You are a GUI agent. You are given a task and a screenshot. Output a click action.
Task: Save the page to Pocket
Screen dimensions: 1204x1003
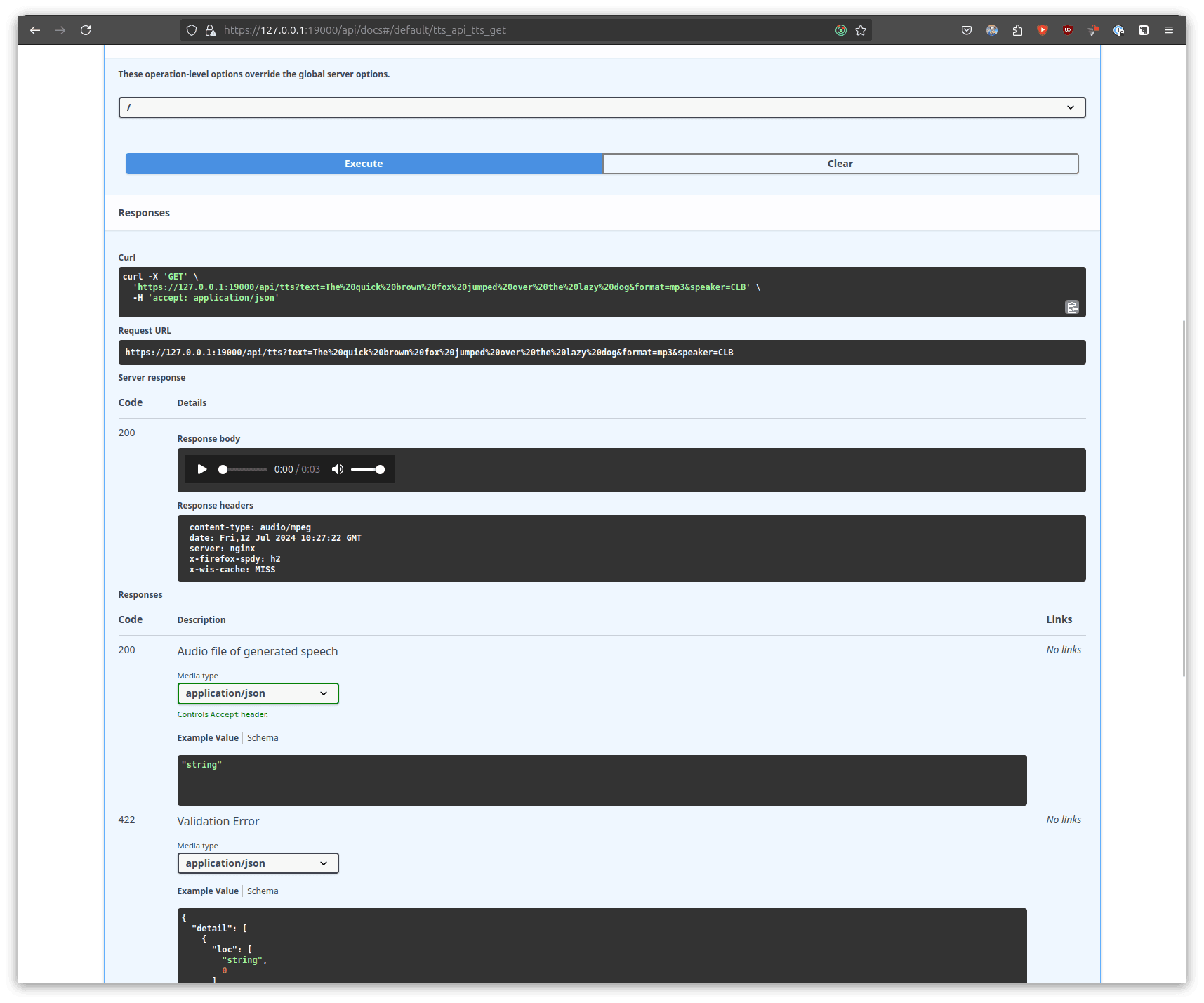coord(967,30)
